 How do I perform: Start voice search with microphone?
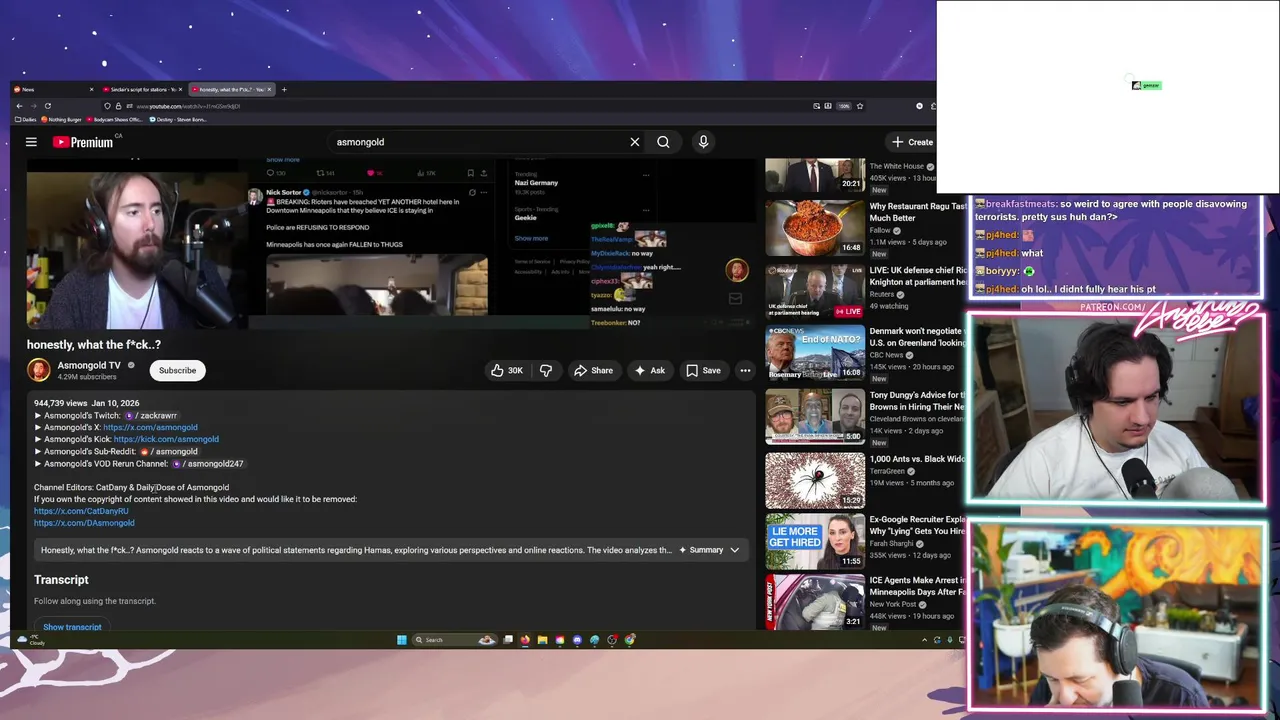[x=703, y=142]
